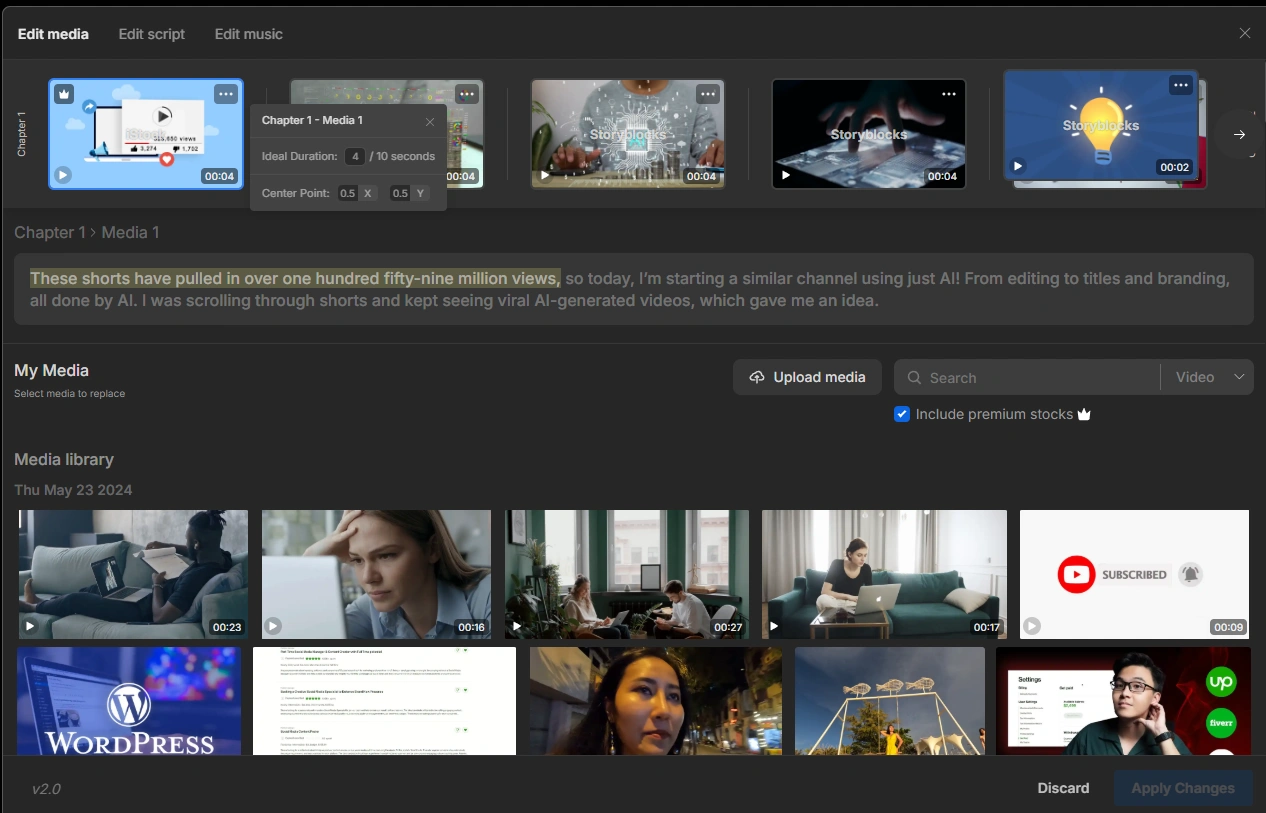Open options menu on second media clip
The image size is (1266, 813).
pos(467,94)
